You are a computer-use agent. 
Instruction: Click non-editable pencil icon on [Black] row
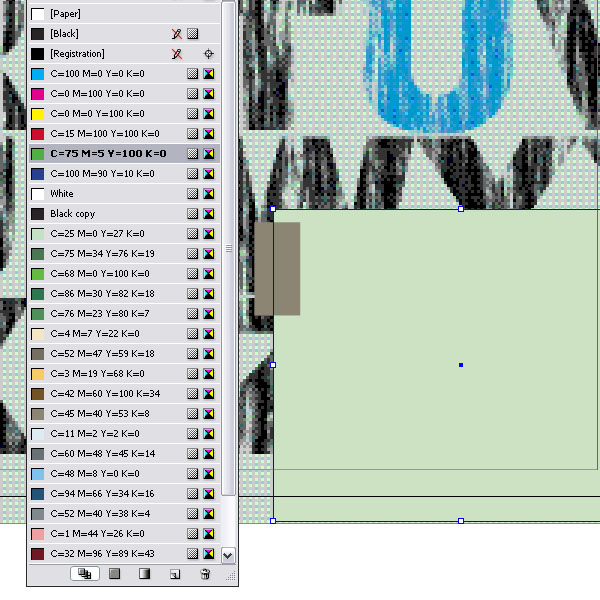[176, 34]
